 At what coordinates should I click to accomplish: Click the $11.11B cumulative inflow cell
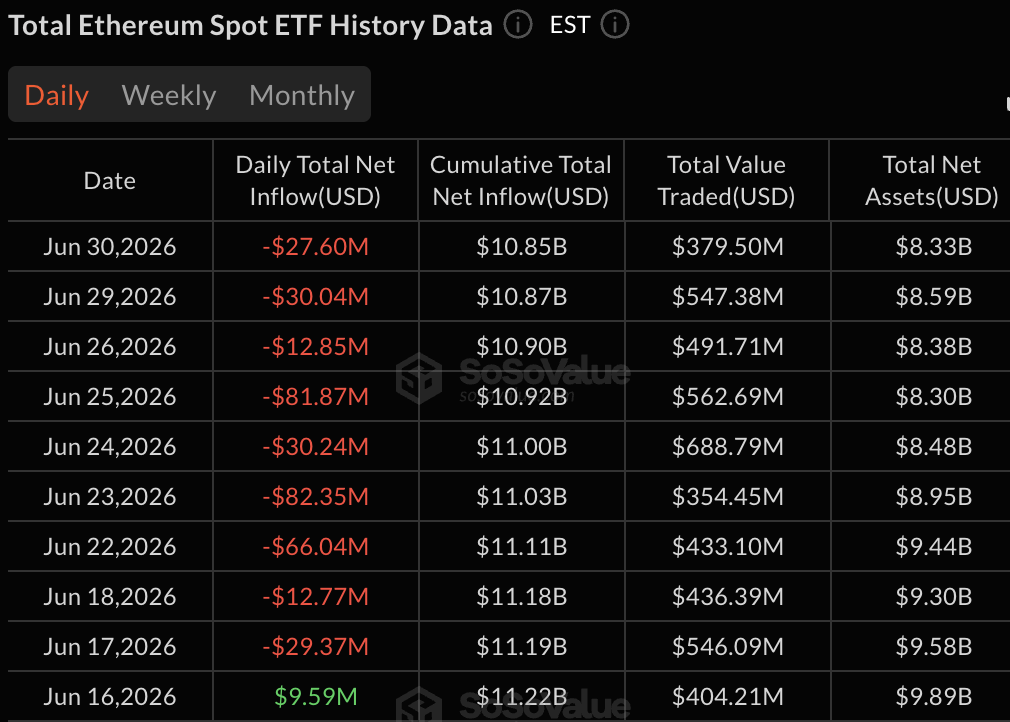coord(522,547)
